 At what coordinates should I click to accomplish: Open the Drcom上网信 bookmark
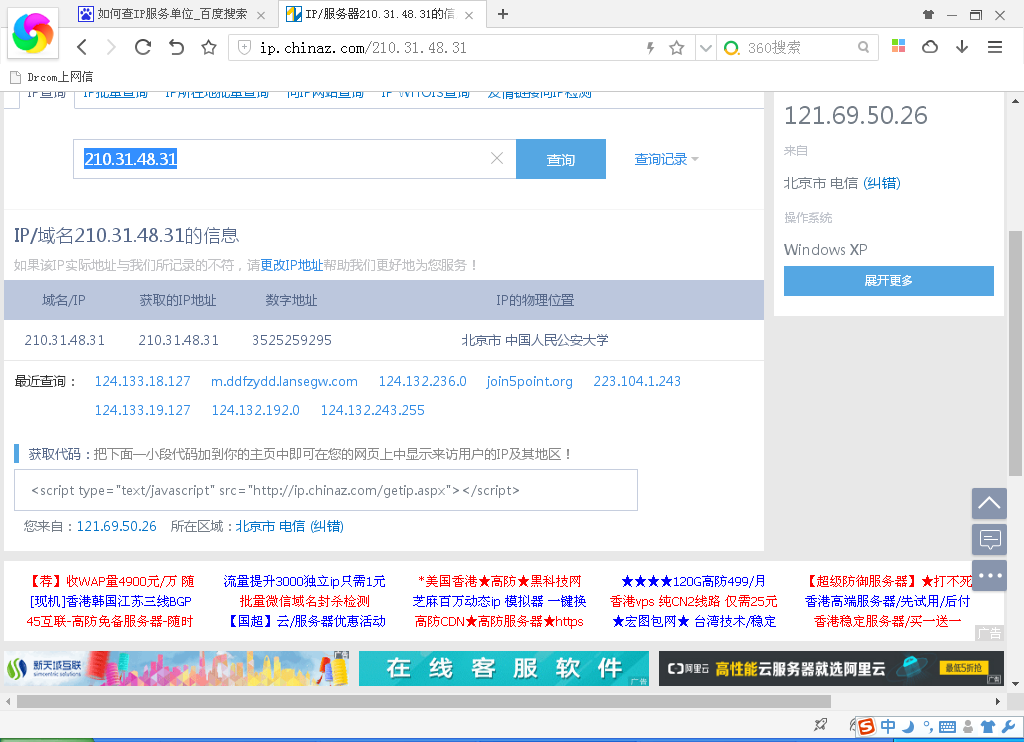(52, 77)
